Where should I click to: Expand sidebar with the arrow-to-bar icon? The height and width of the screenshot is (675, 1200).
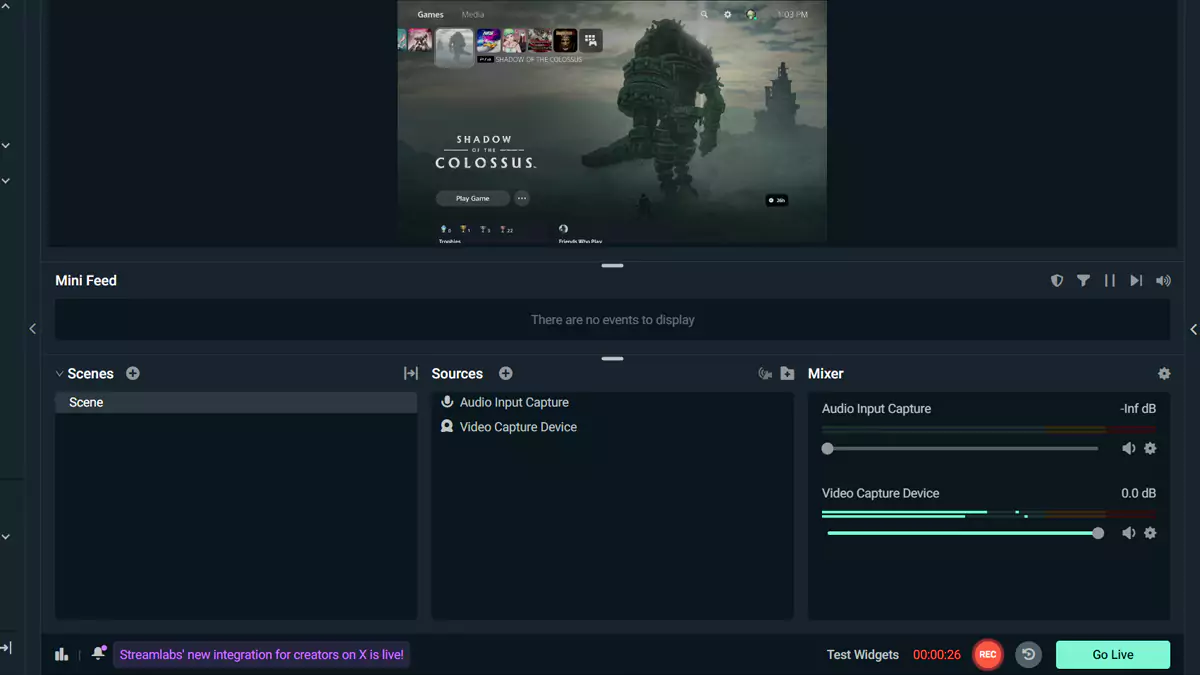pos(5,648)
